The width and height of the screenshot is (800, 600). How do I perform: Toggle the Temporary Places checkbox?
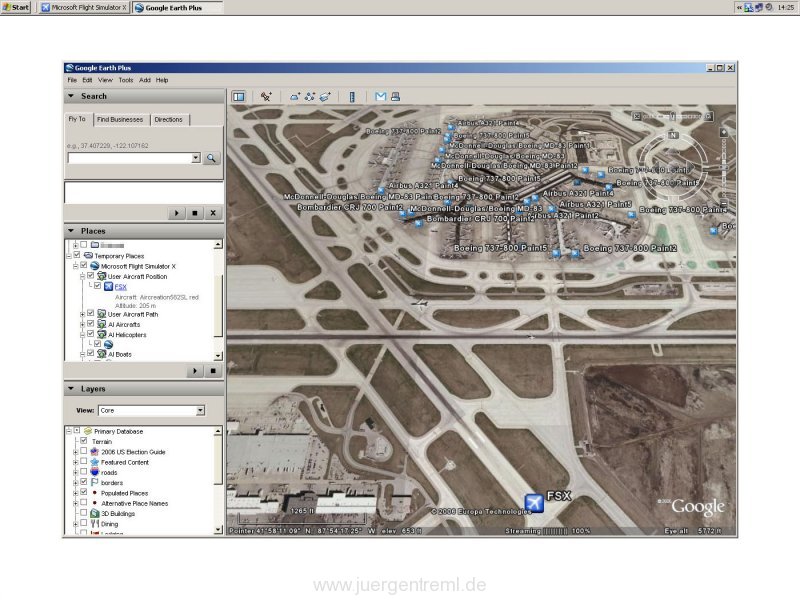[x=77, y=255]
